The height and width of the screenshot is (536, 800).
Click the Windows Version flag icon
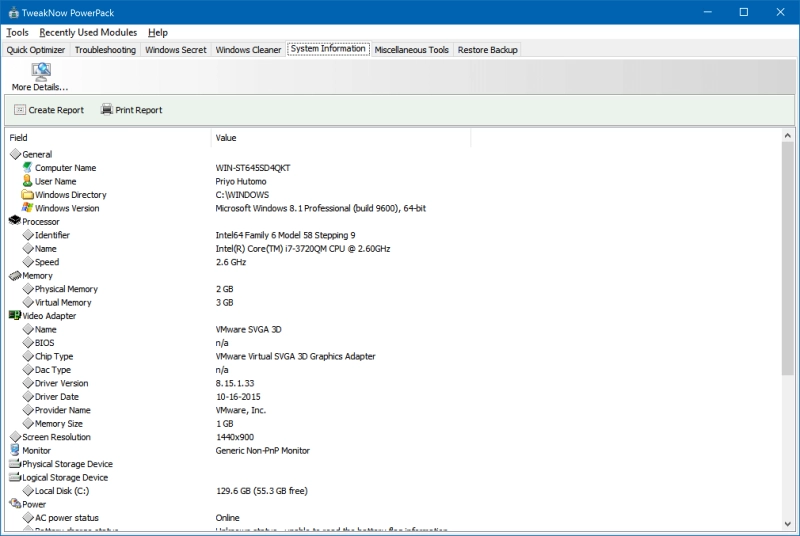(28, 208)
